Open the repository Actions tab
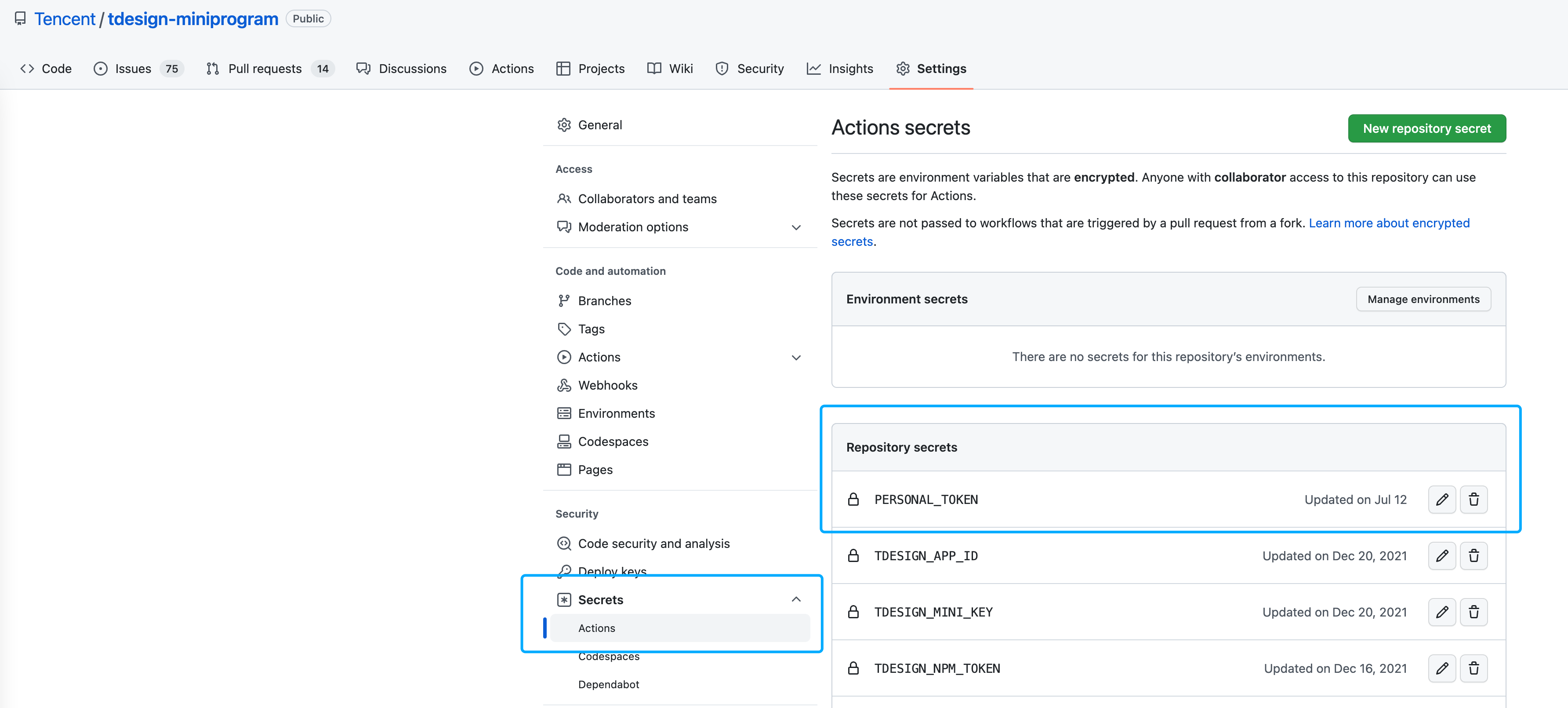 tap(501, 69)
